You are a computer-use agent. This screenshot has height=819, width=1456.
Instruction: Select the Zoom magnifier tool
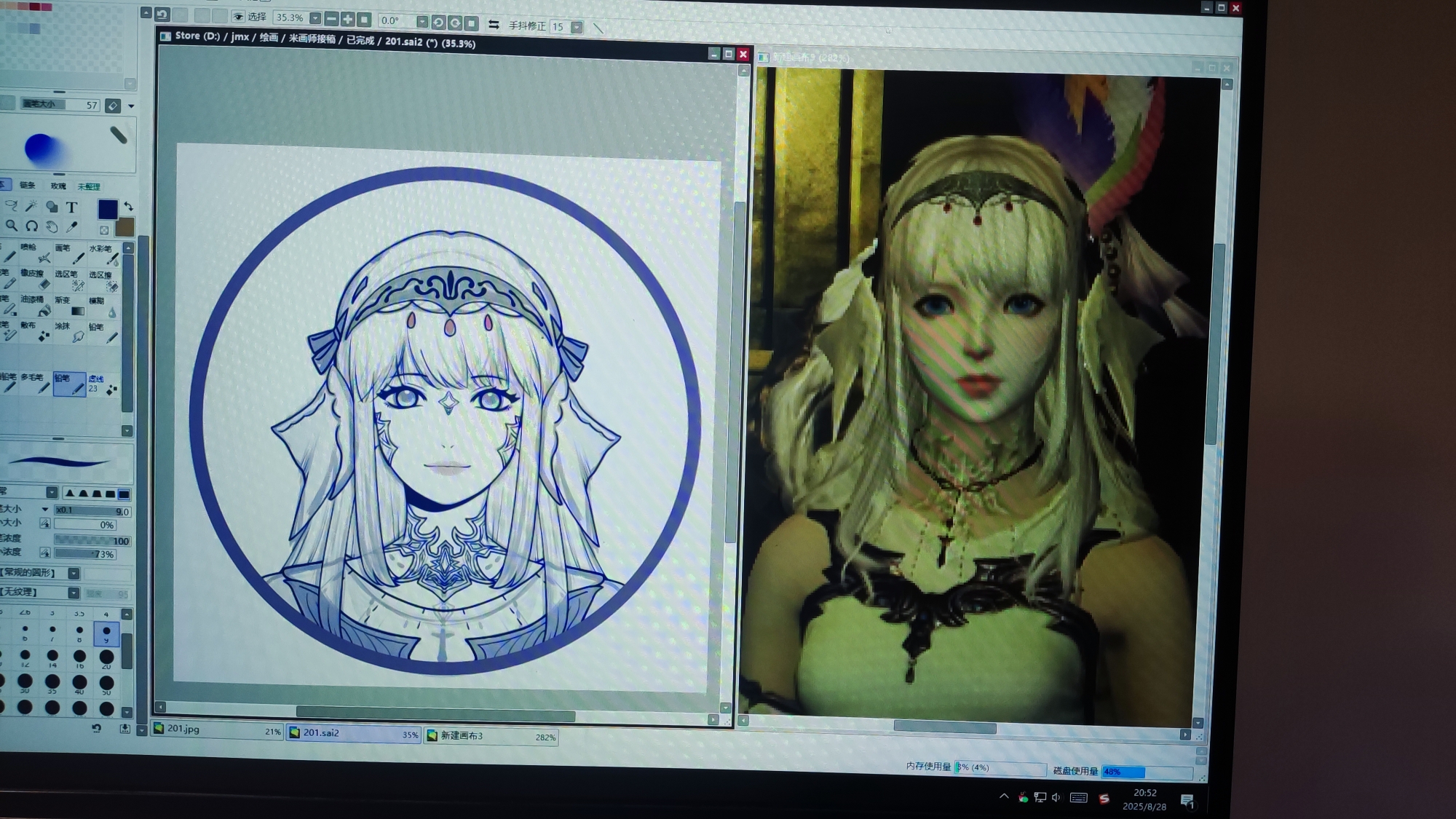11,226
